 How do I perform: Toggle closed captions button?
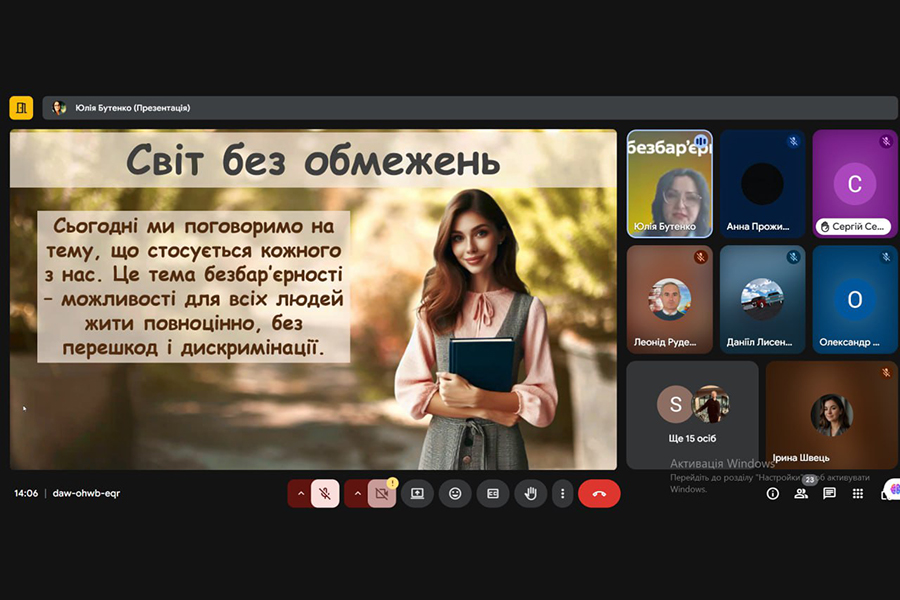pyautogui.click(x=492, y=493)
